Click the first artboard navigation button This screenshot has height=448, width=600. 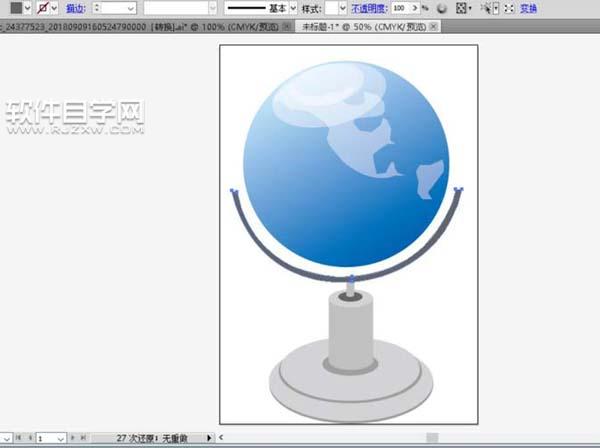[x=18, y=438]
